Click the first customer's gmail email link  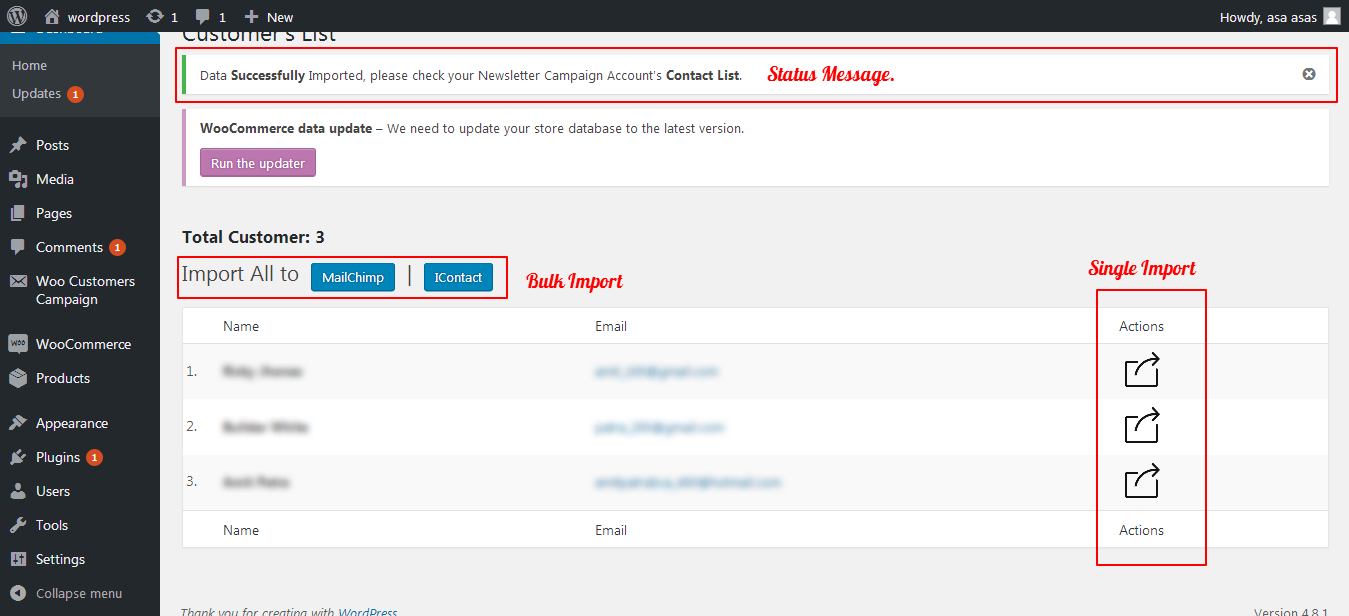point(657,371)
